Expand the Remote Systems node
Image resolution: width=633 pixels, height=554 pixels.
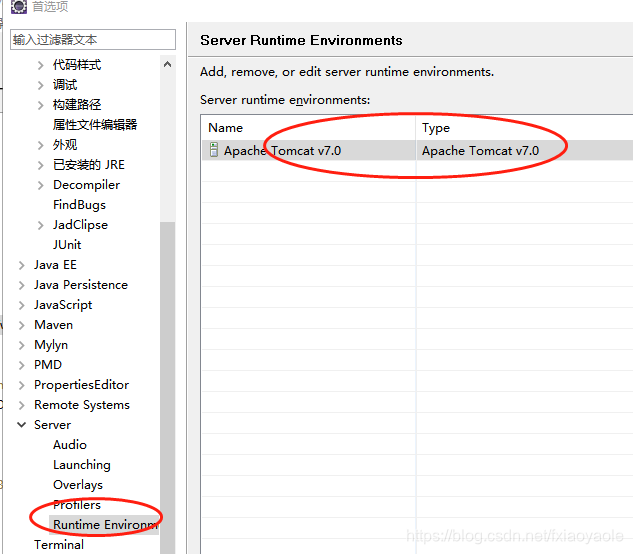(x=21, y=405)
